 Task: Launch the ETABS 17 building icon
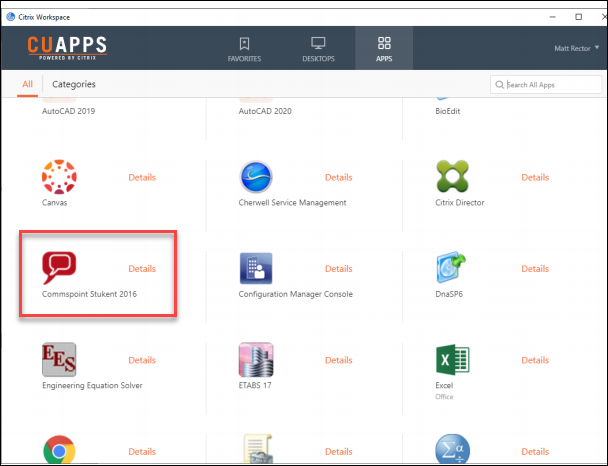pyautogui.click(x=256, y=359)
